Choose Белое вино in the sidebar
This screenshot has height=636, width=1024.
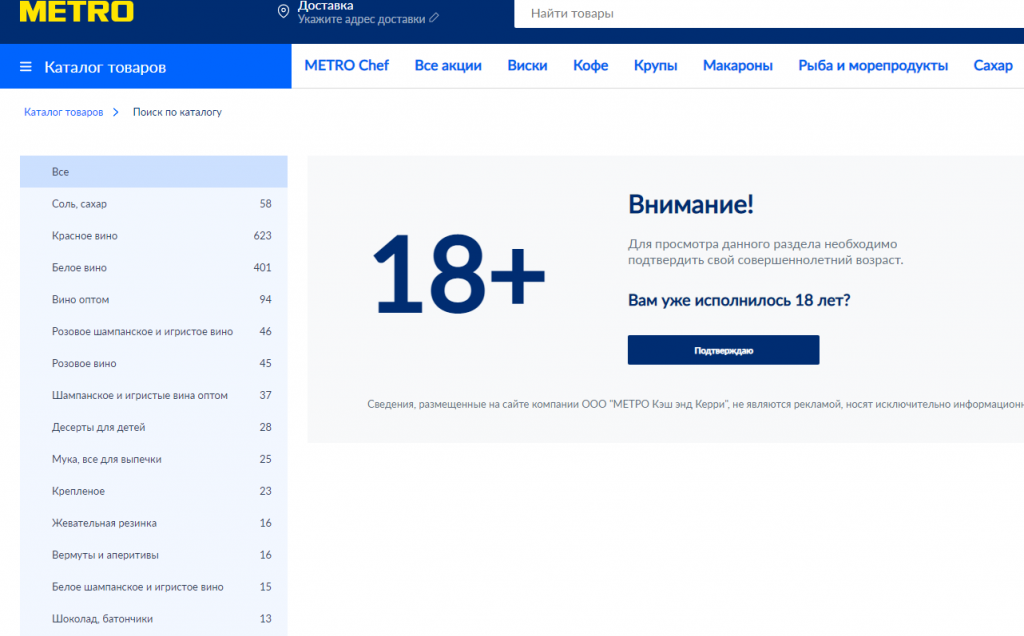tap(79, 268)
